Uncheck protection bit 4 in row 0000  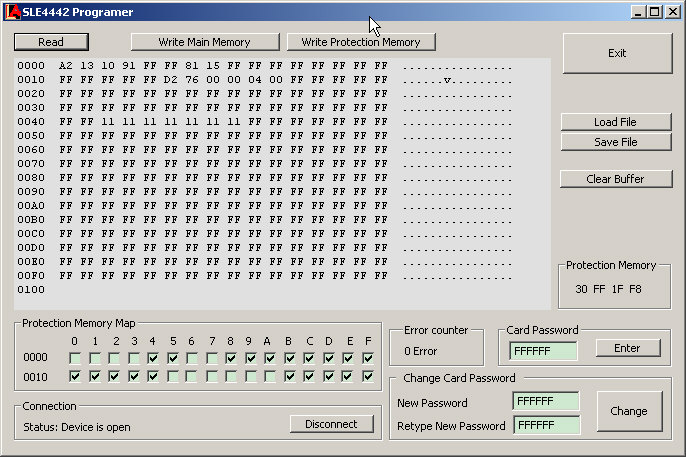(153, 359)
